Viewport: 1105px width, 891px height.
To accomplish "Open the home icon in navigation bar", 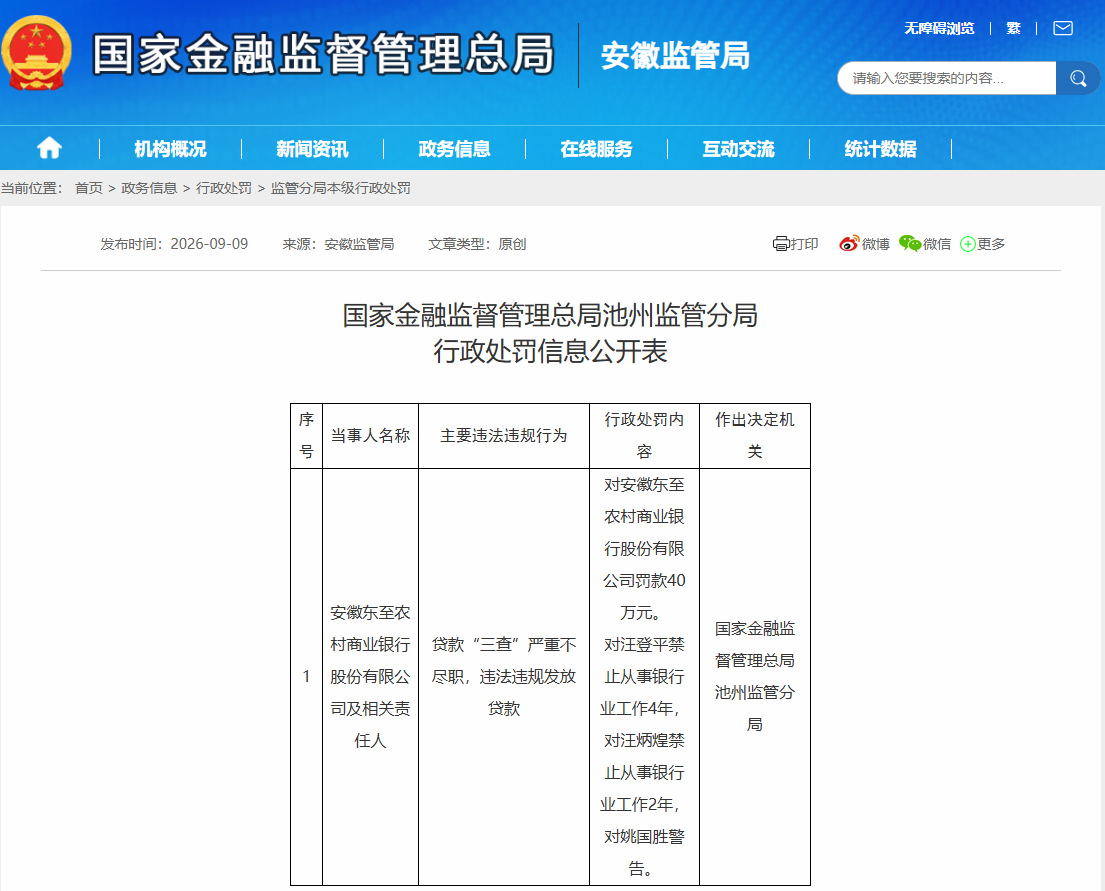I will (x=49, y=148).
